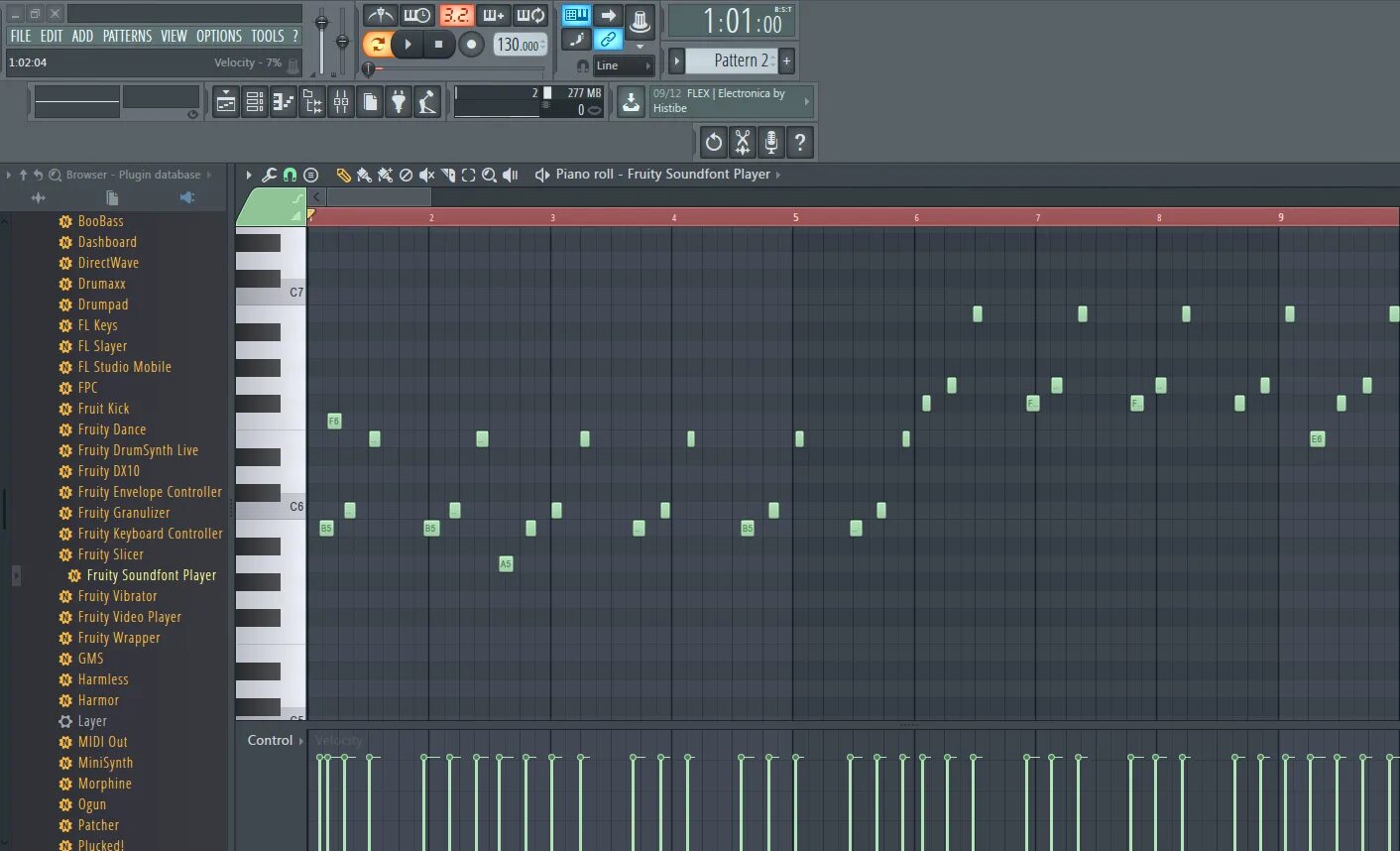Image resolution: width=1400 pixels, height=851 pixels.
Task: Select the marquee Select tool
Action: (468, 175)
